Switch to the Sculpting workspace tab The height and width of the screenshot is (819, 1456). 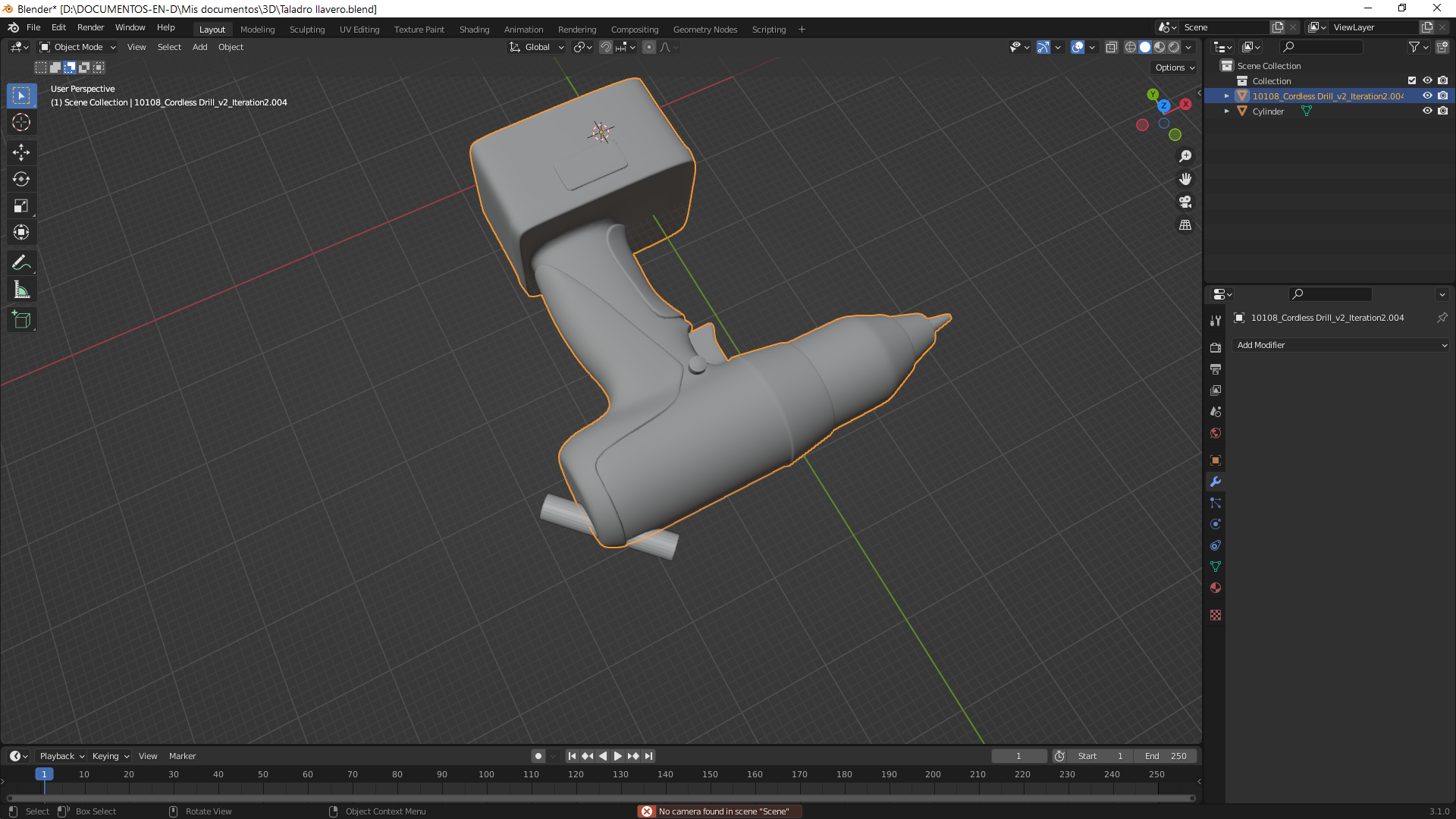click(306, 30)
